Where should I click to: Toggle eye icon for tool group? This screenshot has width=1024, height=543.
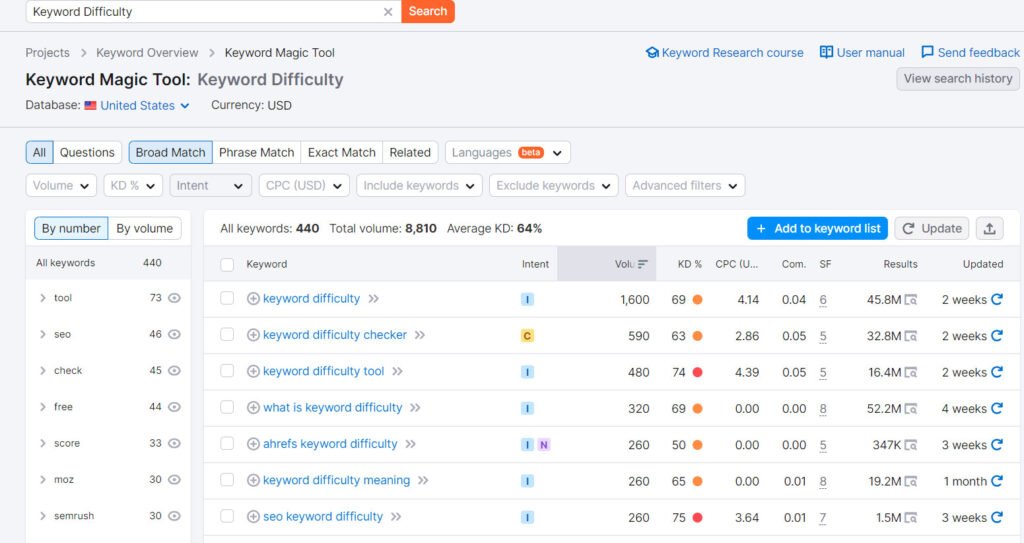click(x=174, y=298)
